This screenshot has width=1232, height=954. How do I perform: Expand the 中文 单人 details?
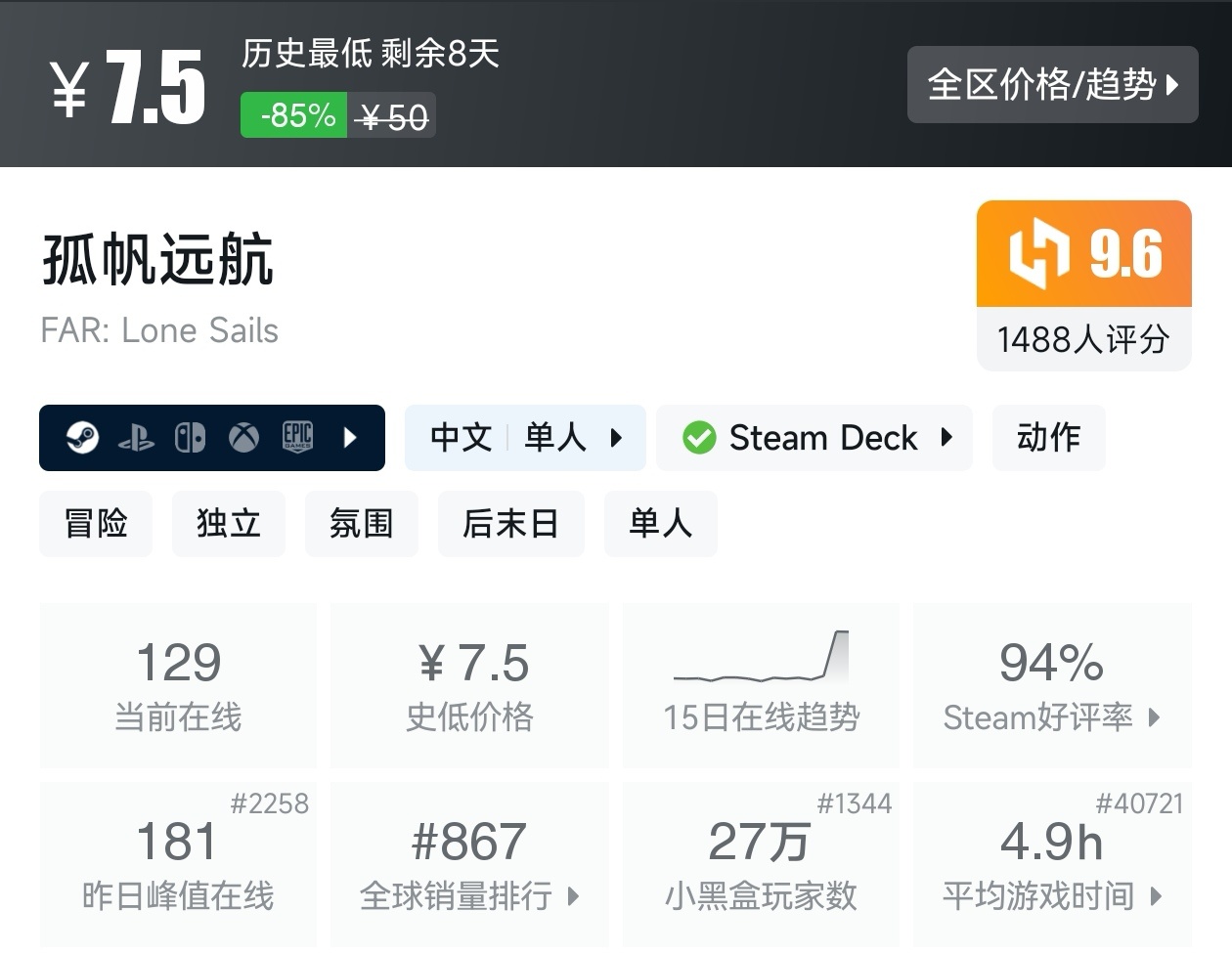618,438
